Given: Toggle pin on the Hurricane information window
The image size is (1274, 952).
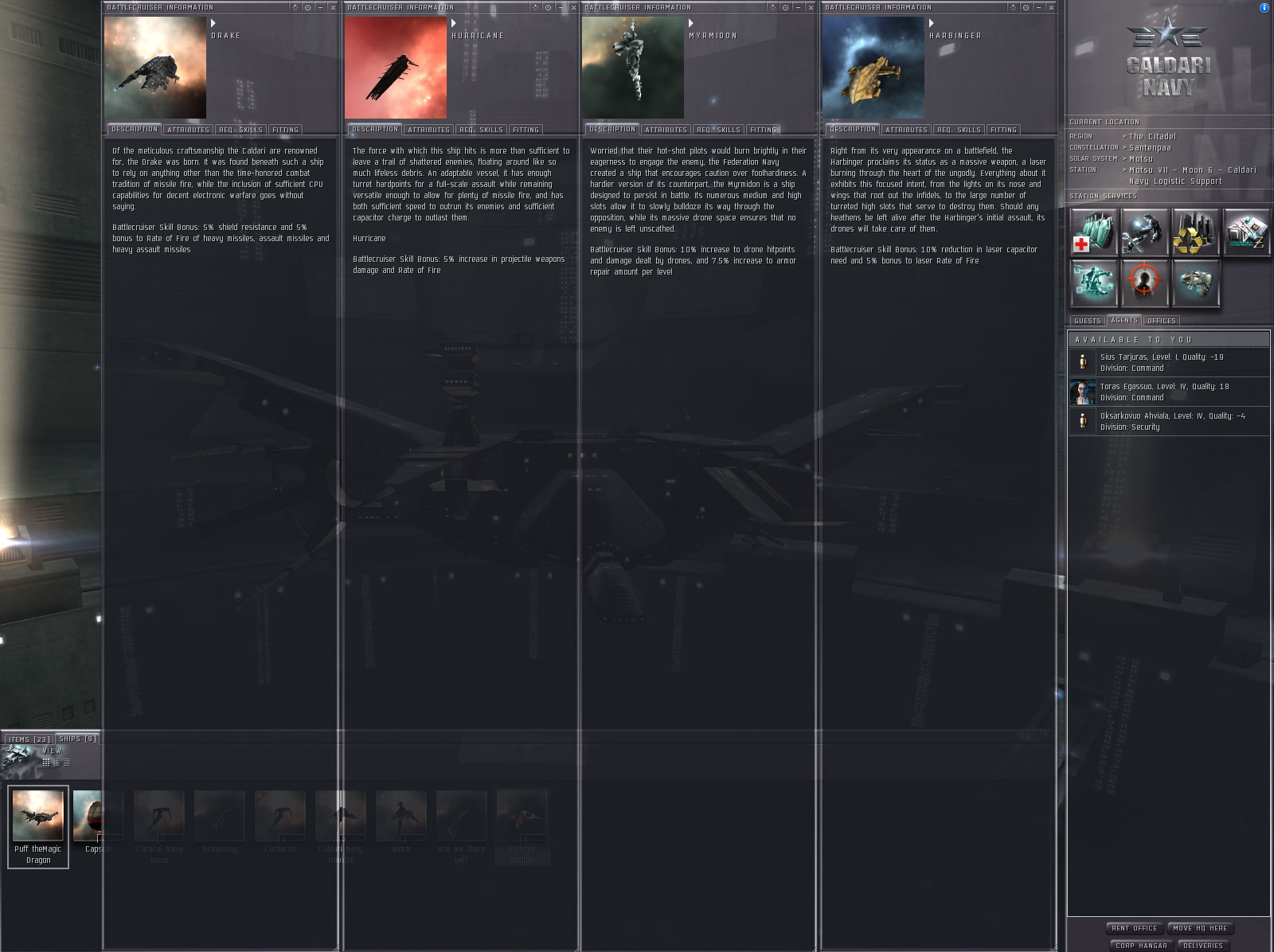Looking at the screenshot, I should (x=535, y=7).
